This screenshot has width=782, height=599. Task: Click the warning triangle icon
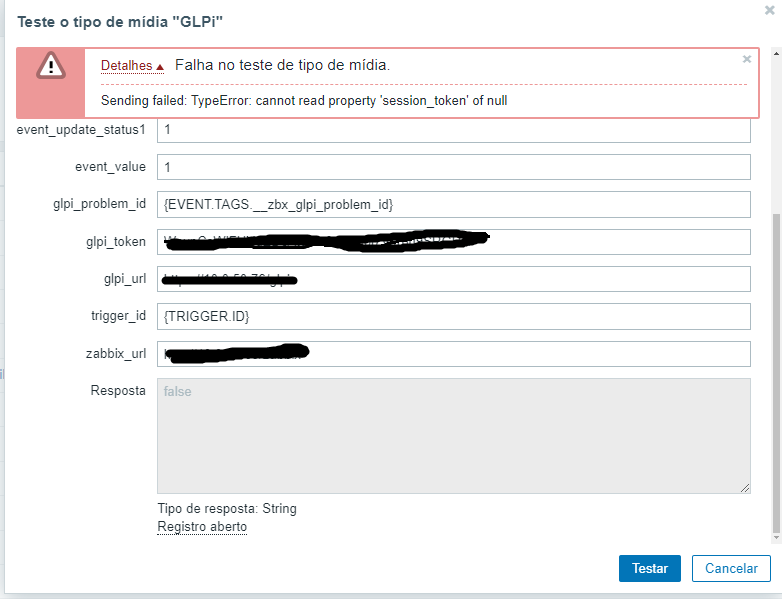tap(50, 65)
